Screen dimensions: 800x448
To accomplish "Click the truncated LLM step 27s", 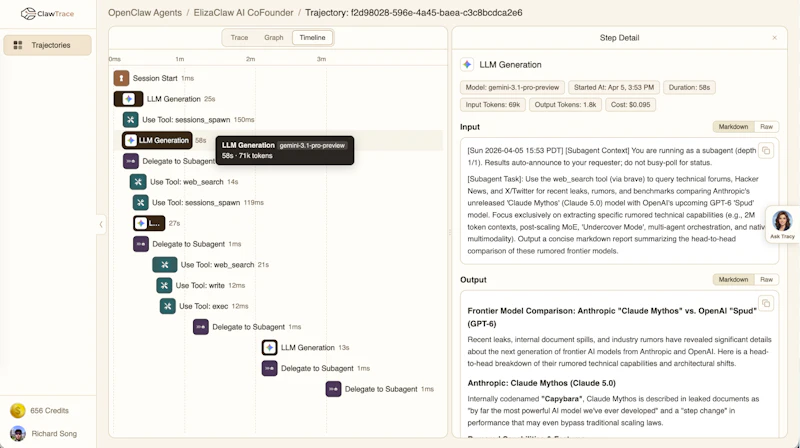I will [149, 223].
